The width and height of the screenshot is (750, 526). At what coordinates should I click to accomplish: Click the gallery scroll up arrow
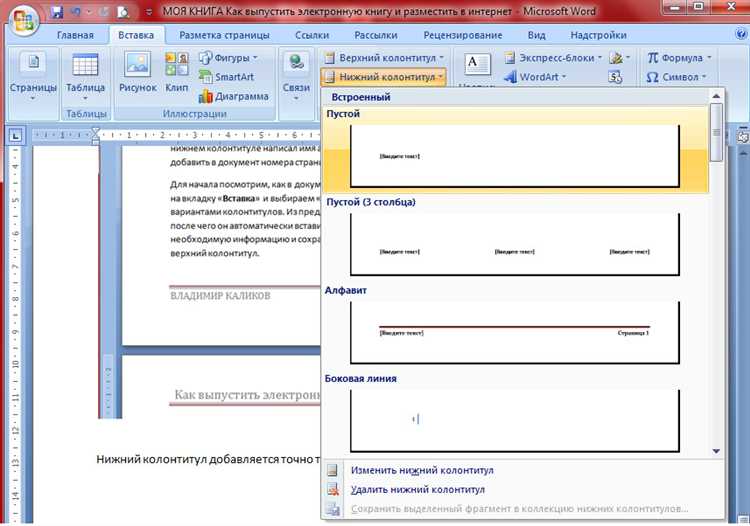coord(716,96)
